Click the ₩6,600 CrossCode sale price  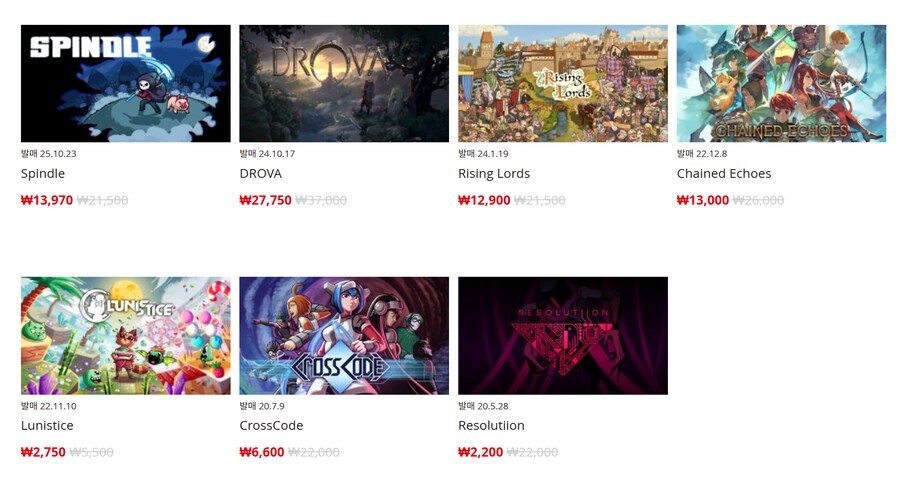click(262, 452)
